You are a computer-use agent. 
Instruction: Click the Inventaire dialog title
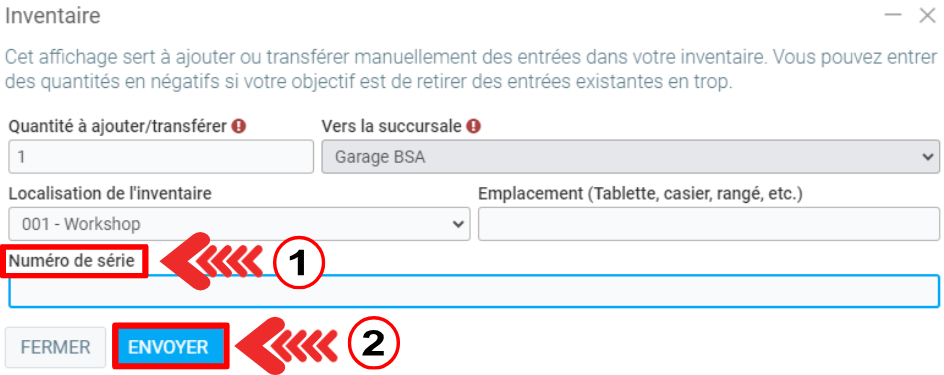tap(53, 16)
